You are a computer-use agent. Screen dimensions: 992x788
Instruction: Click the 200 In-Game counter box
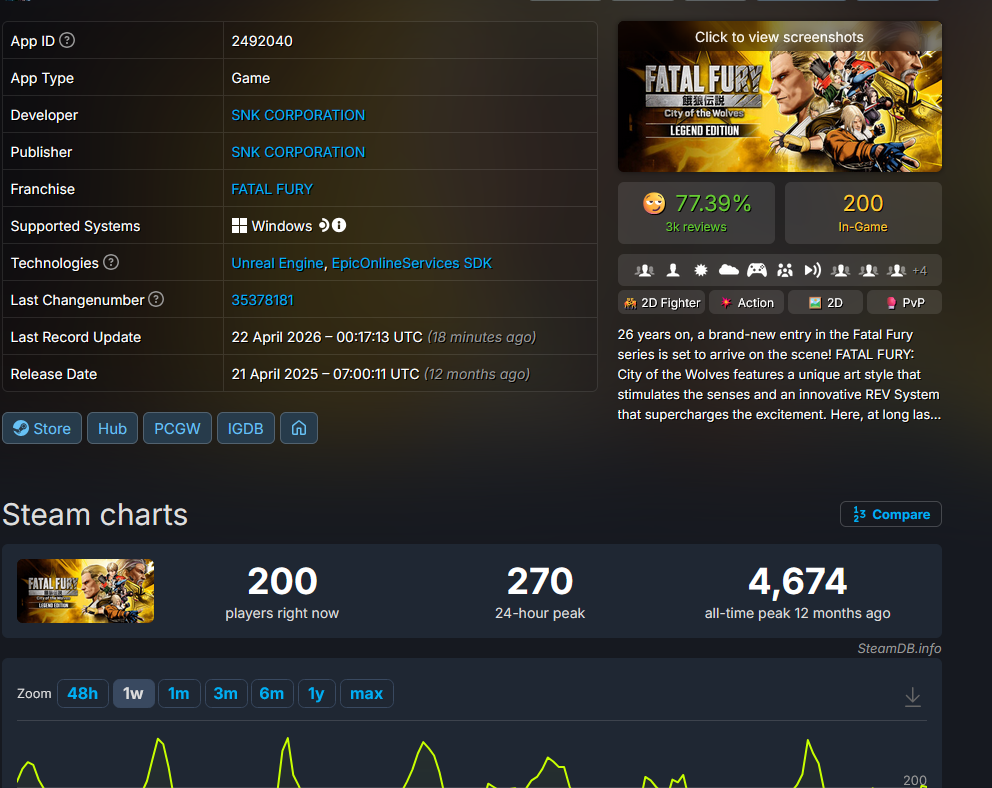point(863,213)
